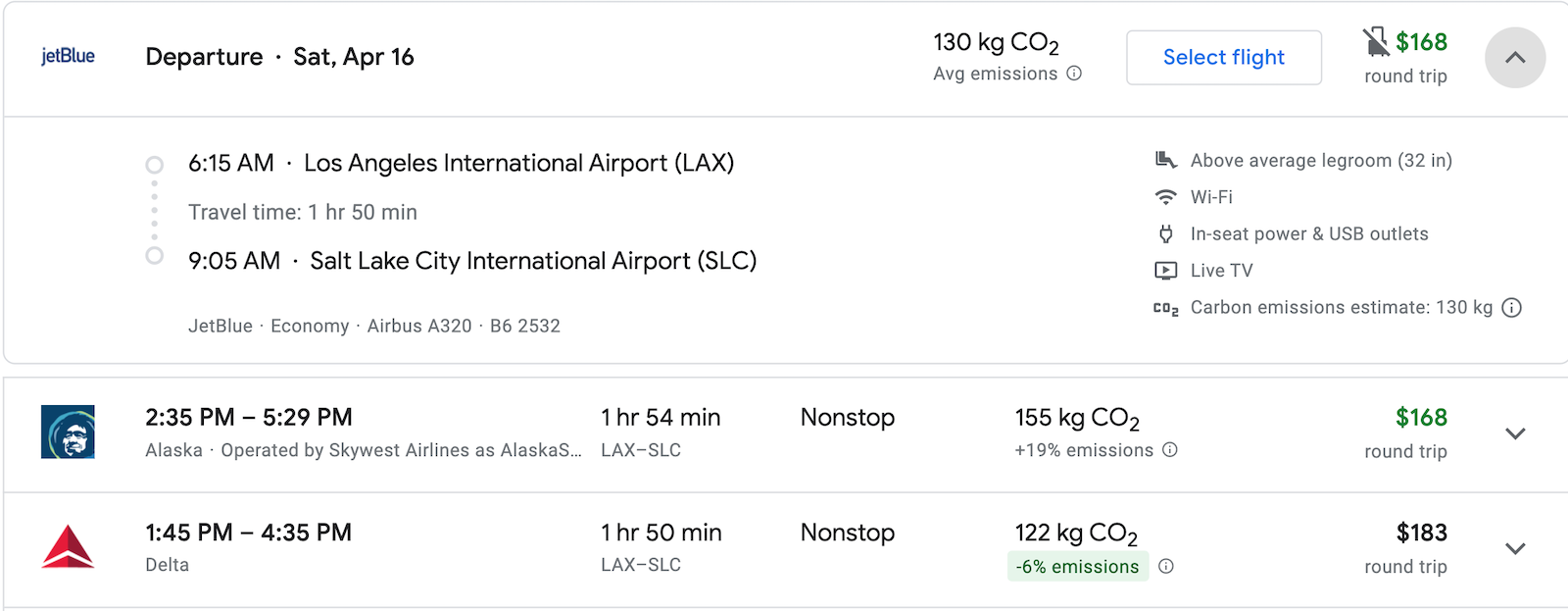Click the in-seat power and USB icon
Image resolution: width=1568 pixels, height=611 pixels.
click(x=1164, y=233)
